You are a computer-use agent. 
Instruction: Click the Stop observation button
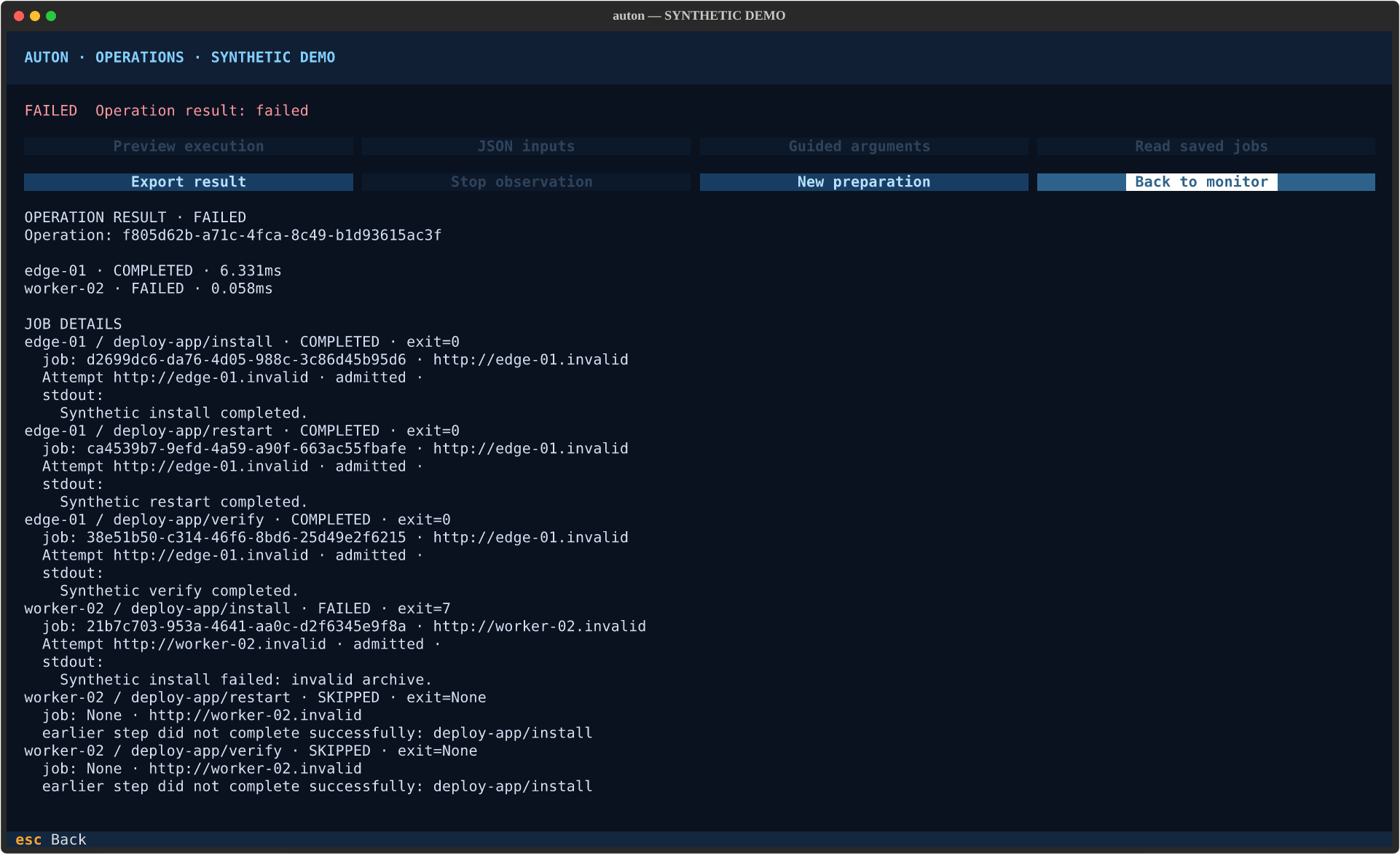[x=526, y=182]
